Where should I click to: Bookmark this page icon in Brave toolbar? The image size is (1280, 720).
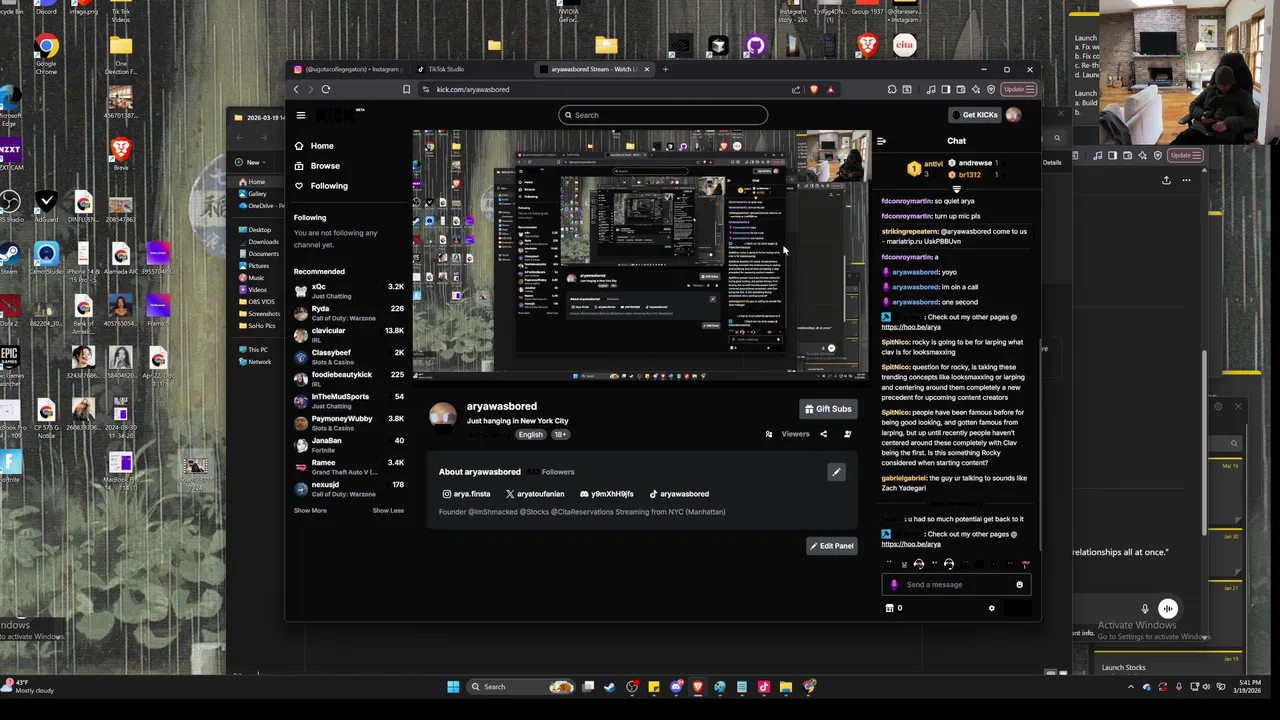[406, 90]
